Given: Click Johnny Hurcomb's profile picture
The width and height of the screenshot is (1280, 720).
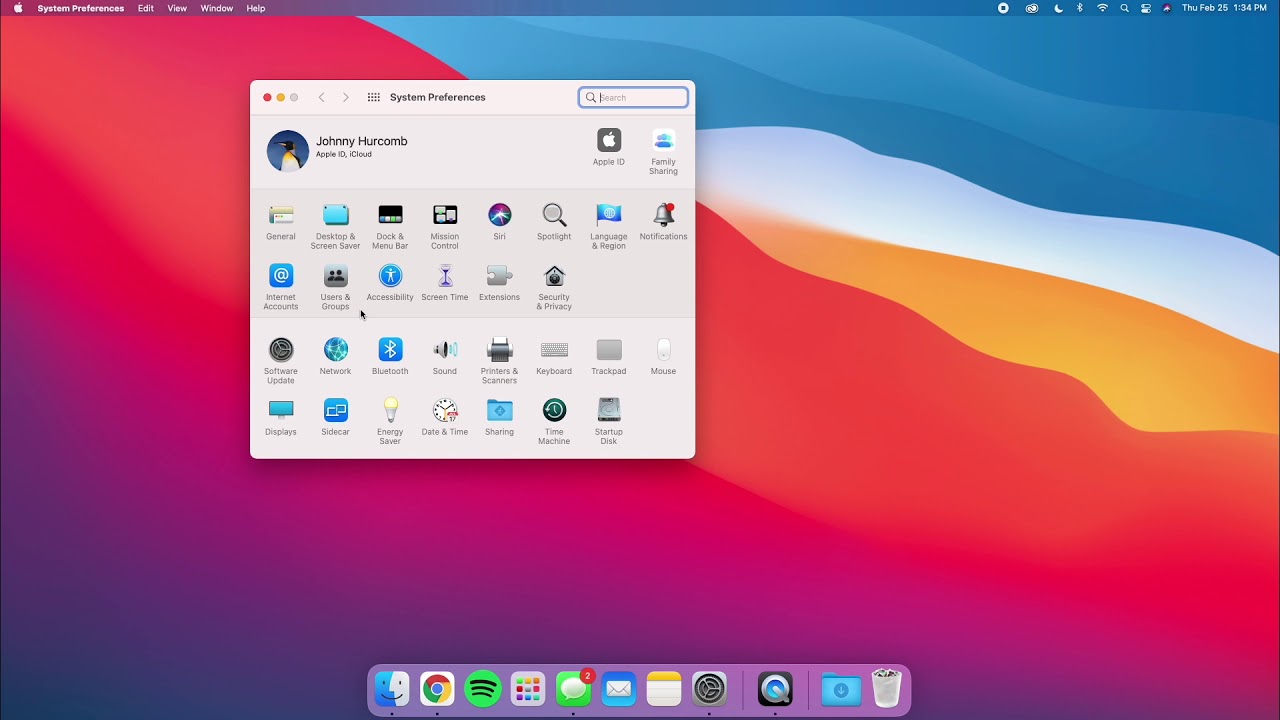Looking at the screenshot, I should point(288,151).
